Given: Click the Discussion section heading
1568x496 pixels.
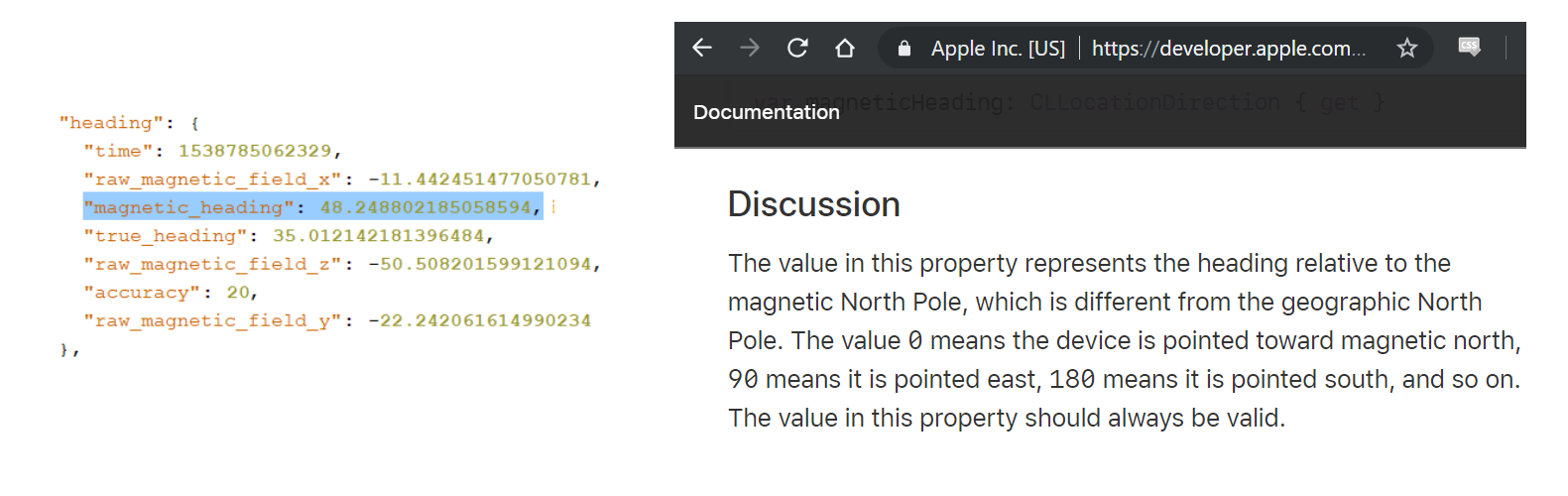Looking at the screenshot, I should click(x=813, y=204).
